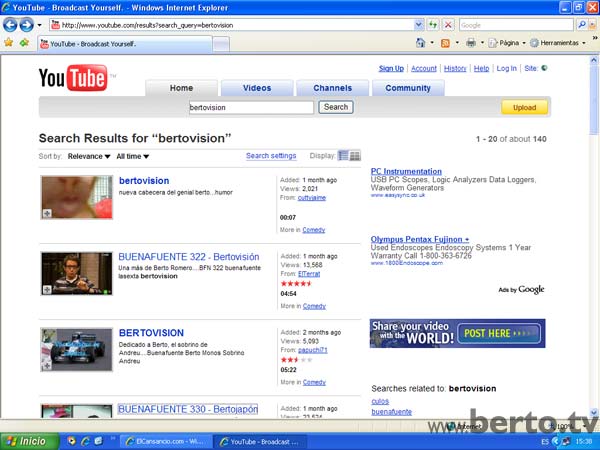
Task: Go to the Community tab
Action: [408, 88]
